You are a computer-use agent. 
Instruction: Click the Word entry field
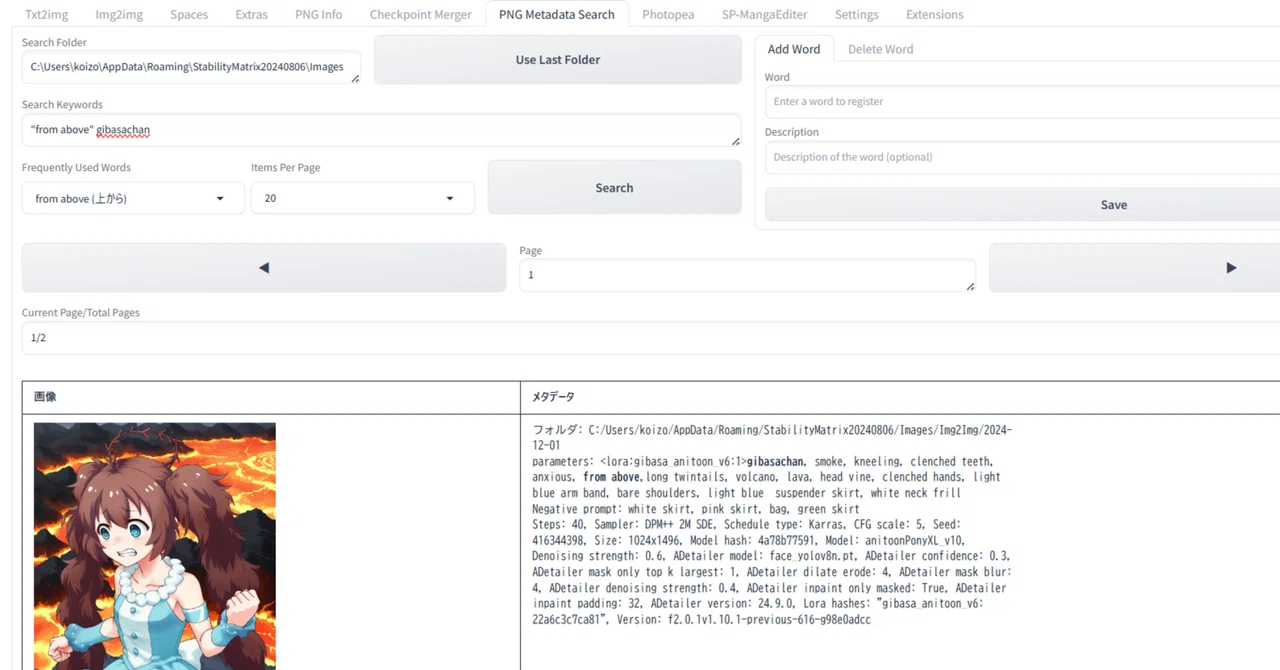pos(1022,101)
